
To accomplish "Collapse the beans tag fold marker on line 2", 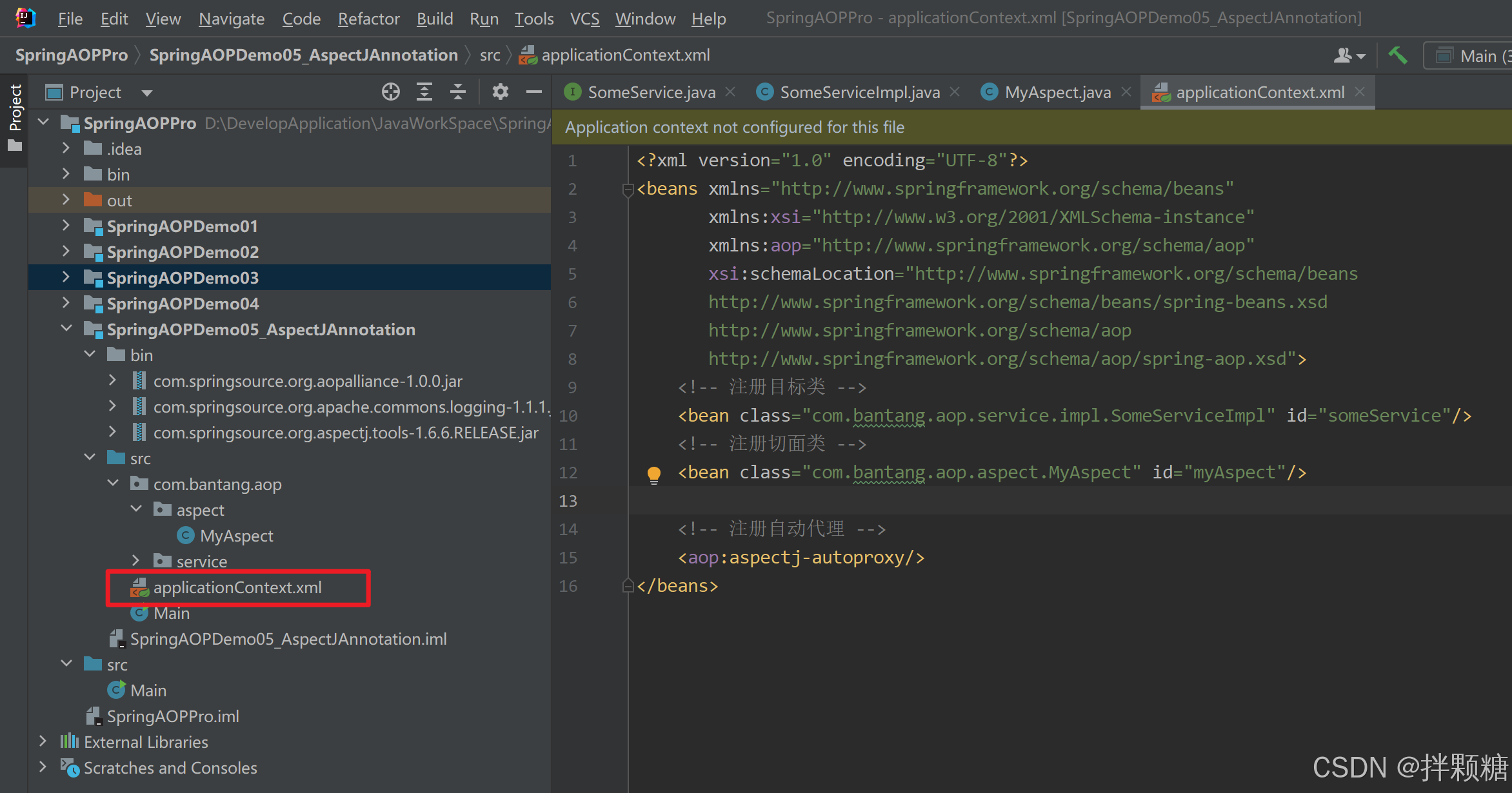I will 628,190.
